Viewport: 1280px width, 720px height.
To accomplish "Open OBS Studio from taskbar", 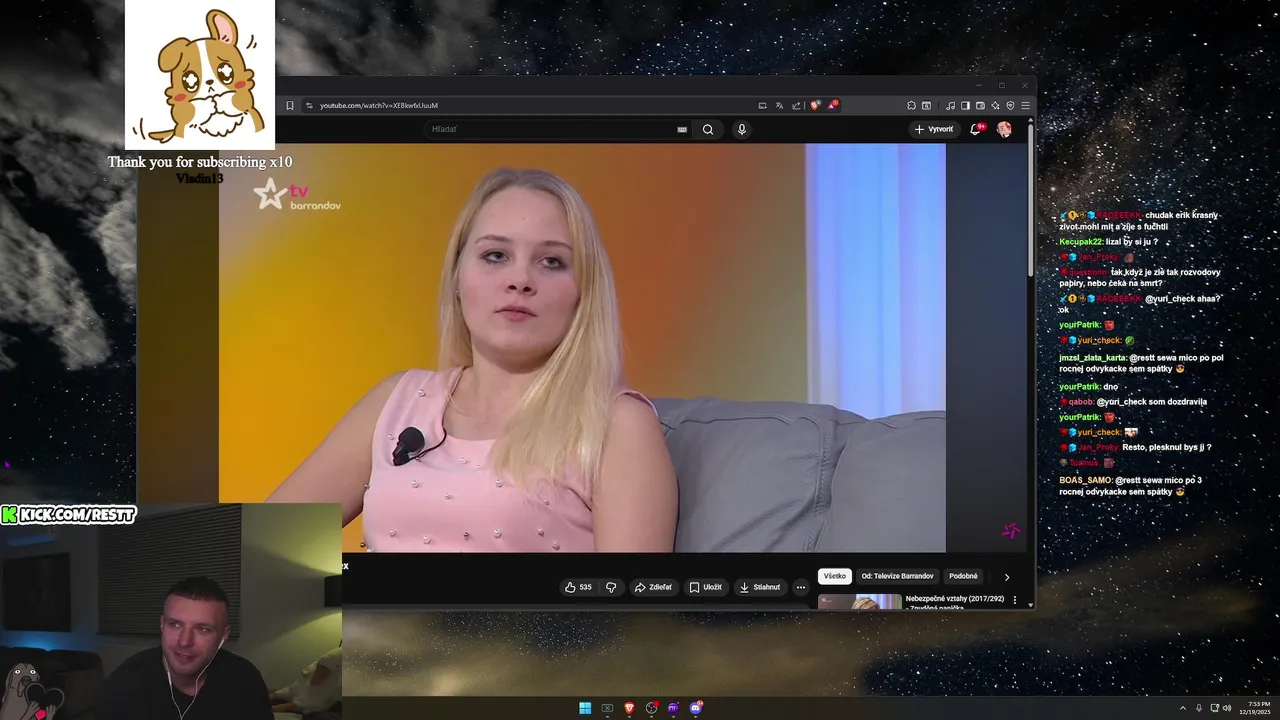I will (x=652, y=708).
